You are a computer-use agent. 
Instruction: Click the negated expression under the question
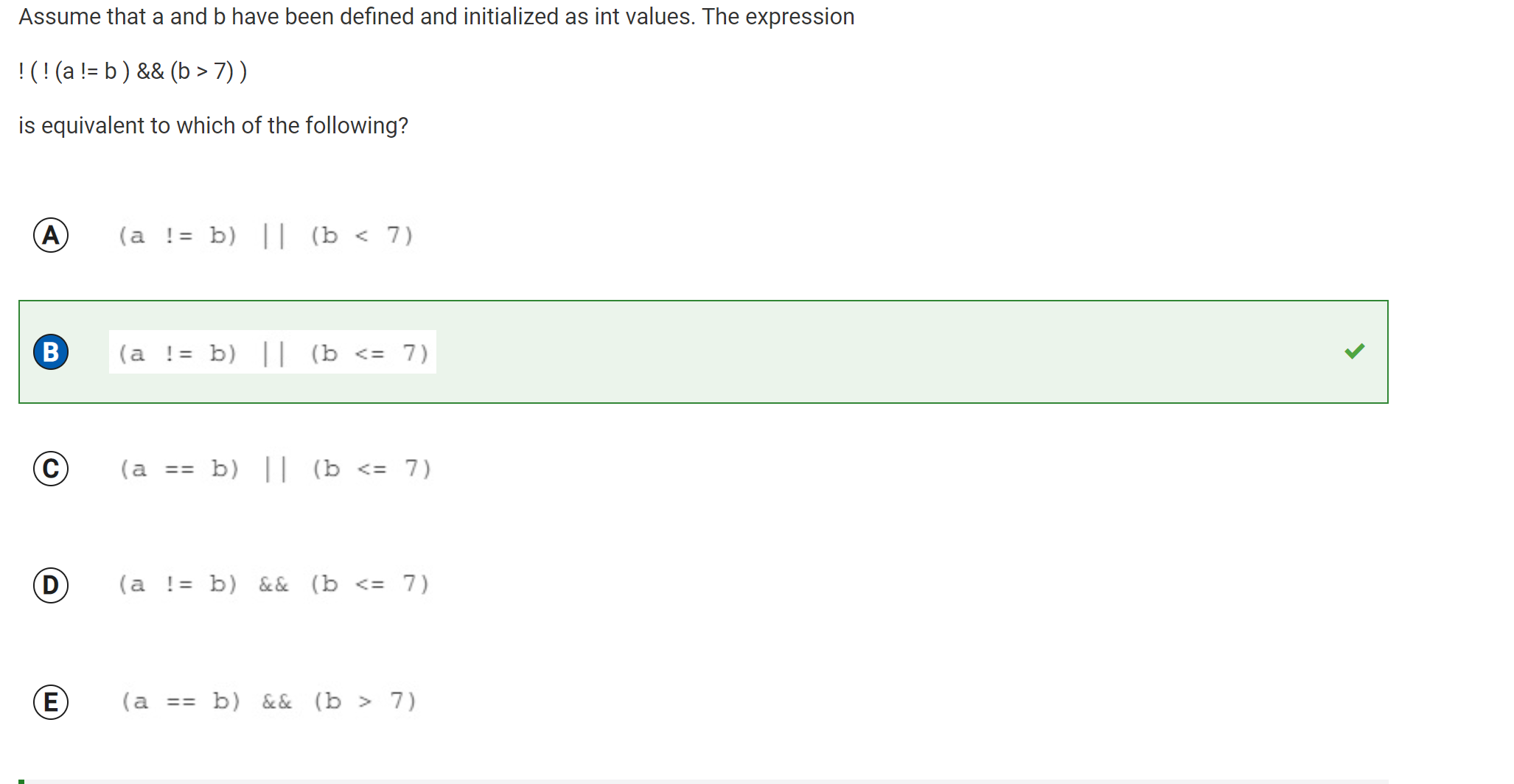tap(133, 71)
